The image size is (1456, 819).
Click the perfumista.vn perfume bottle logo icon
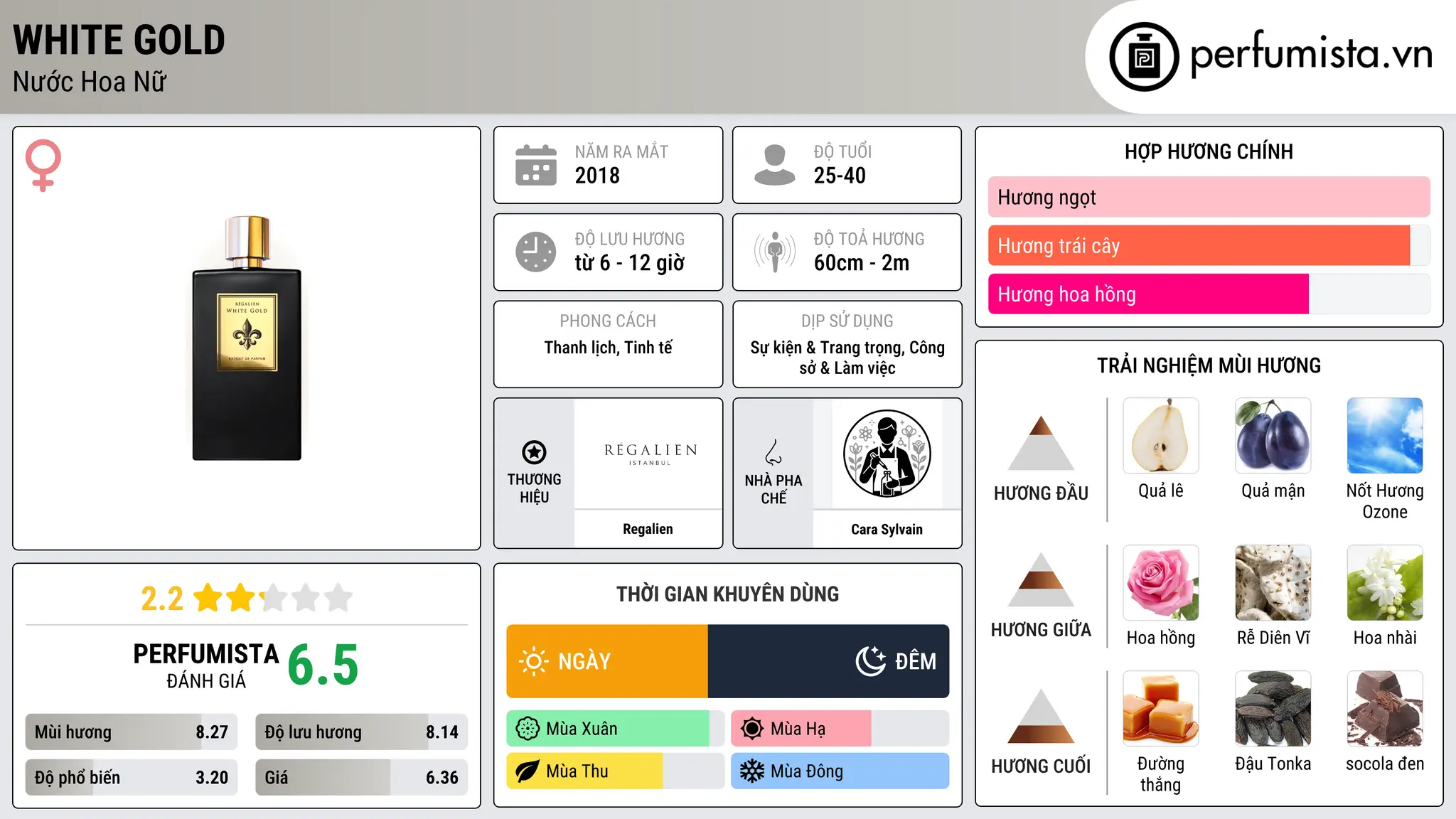(x=1144, y=57)
